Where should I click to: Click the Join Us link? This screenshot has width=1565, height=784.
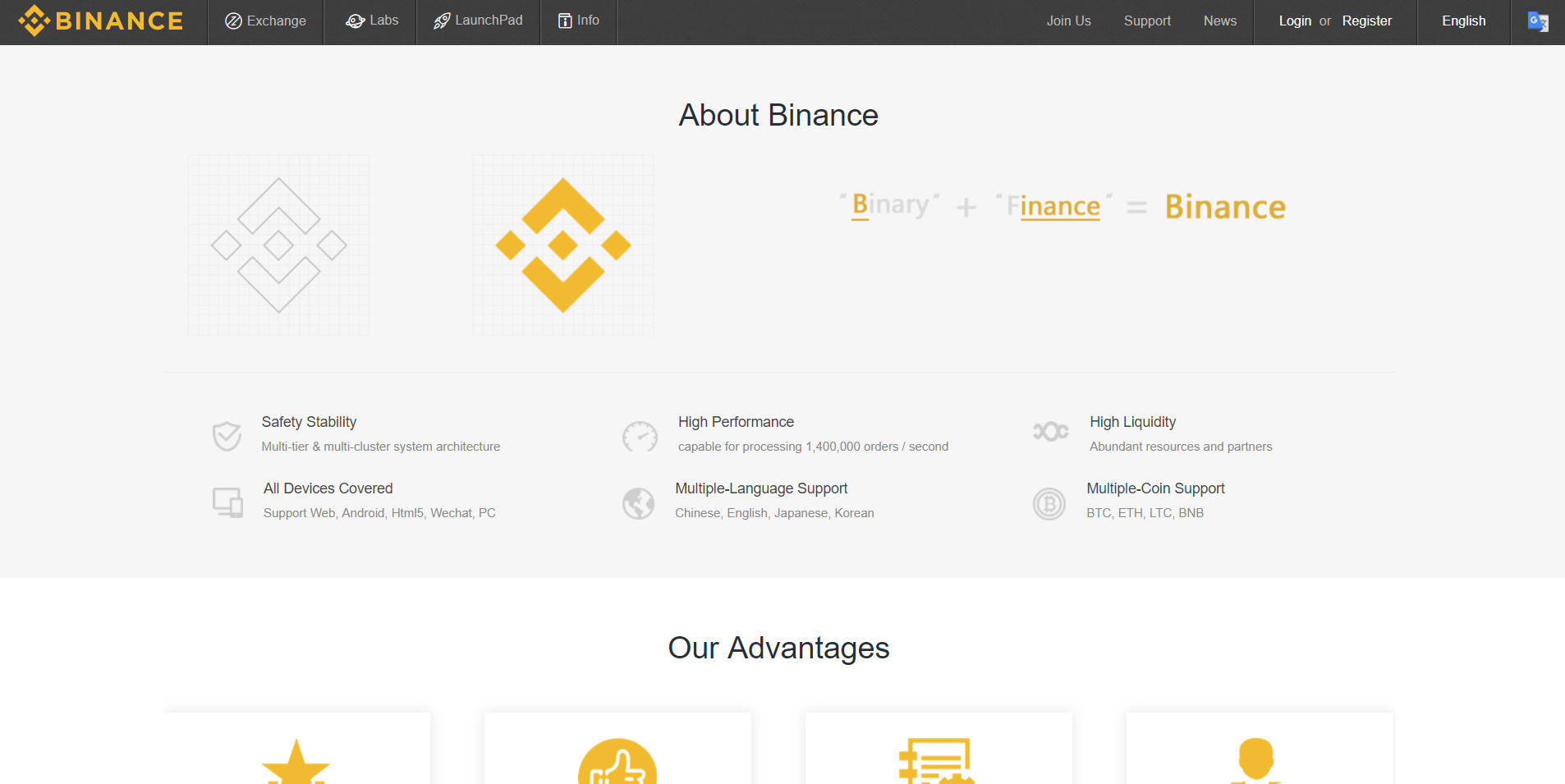pyautogui.click(x=1068, y=21)
